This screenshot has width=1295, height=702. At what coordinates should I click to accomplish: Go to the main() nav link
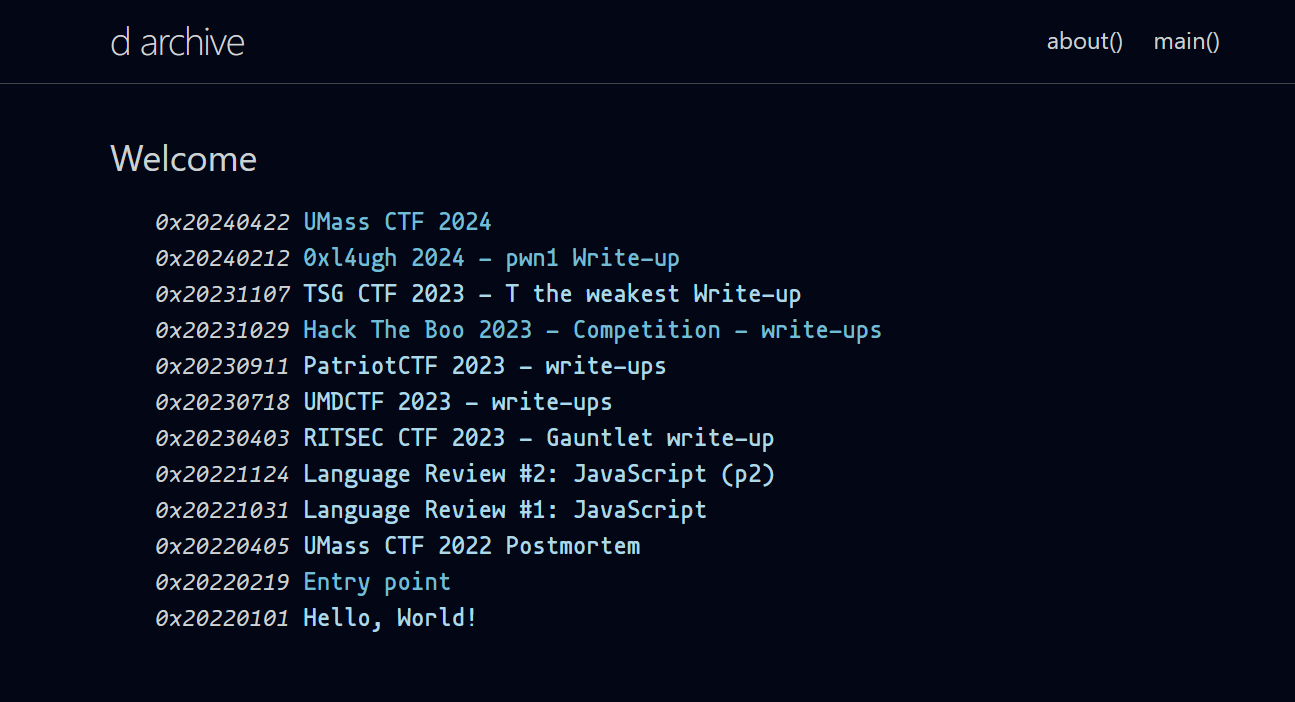coord(1186,41)
